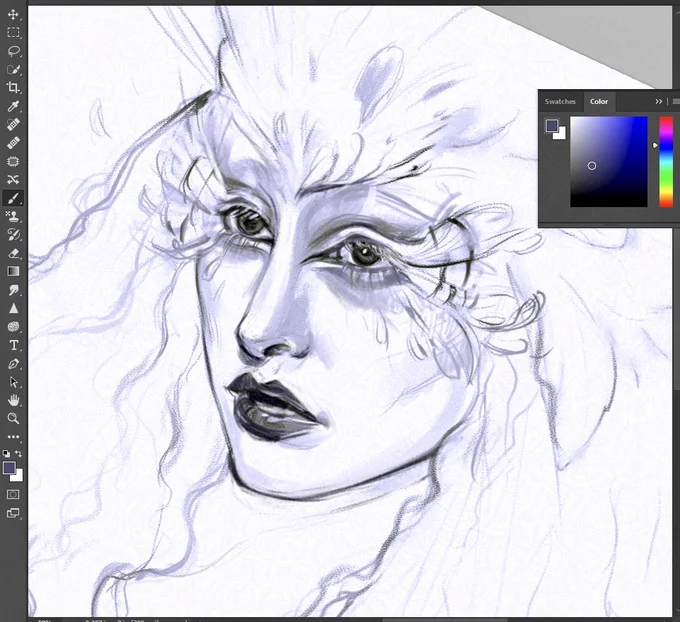Select the Brush tool
Viewport: 680px width, 622px height.
(13, 198)
